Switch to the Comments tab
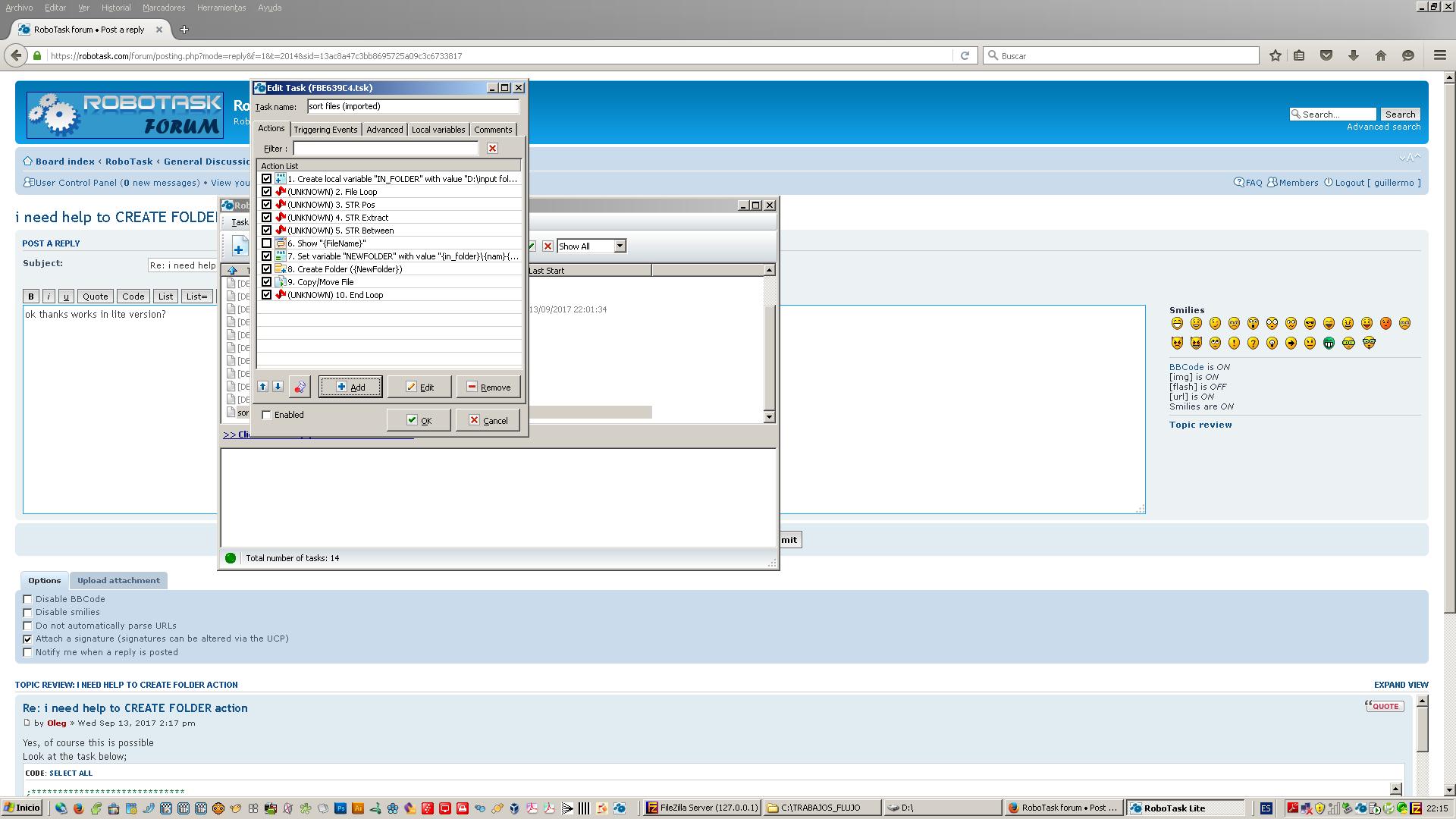 pos(492,129)
